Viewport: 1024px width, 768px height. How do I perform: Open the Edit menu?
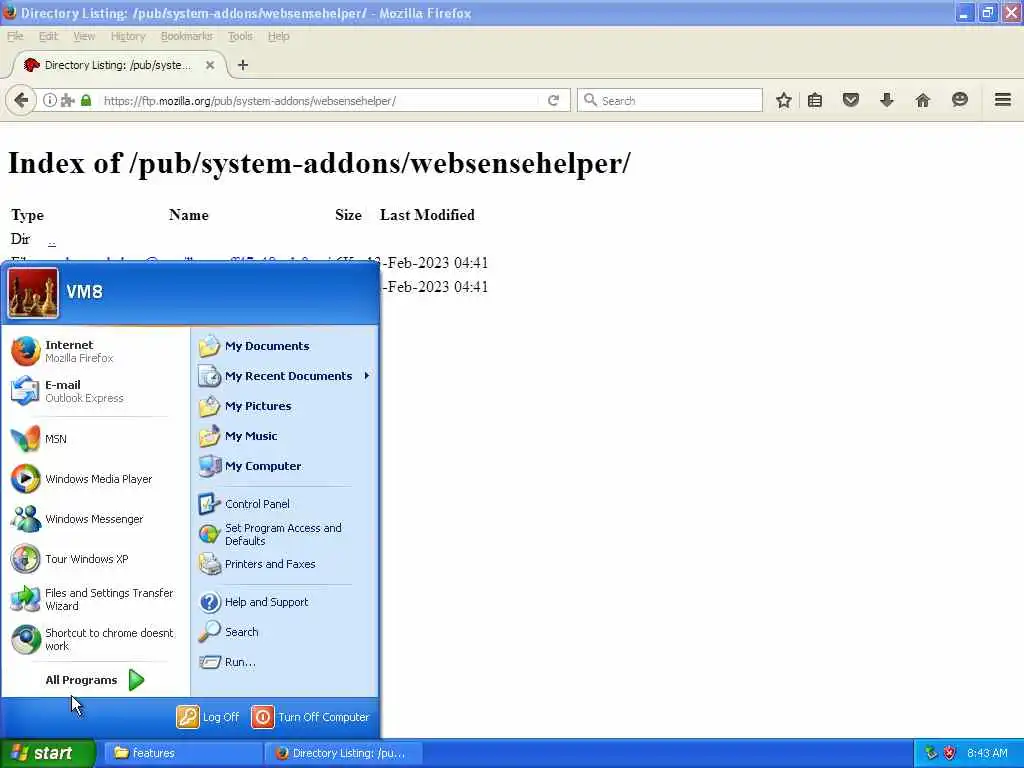48,36
